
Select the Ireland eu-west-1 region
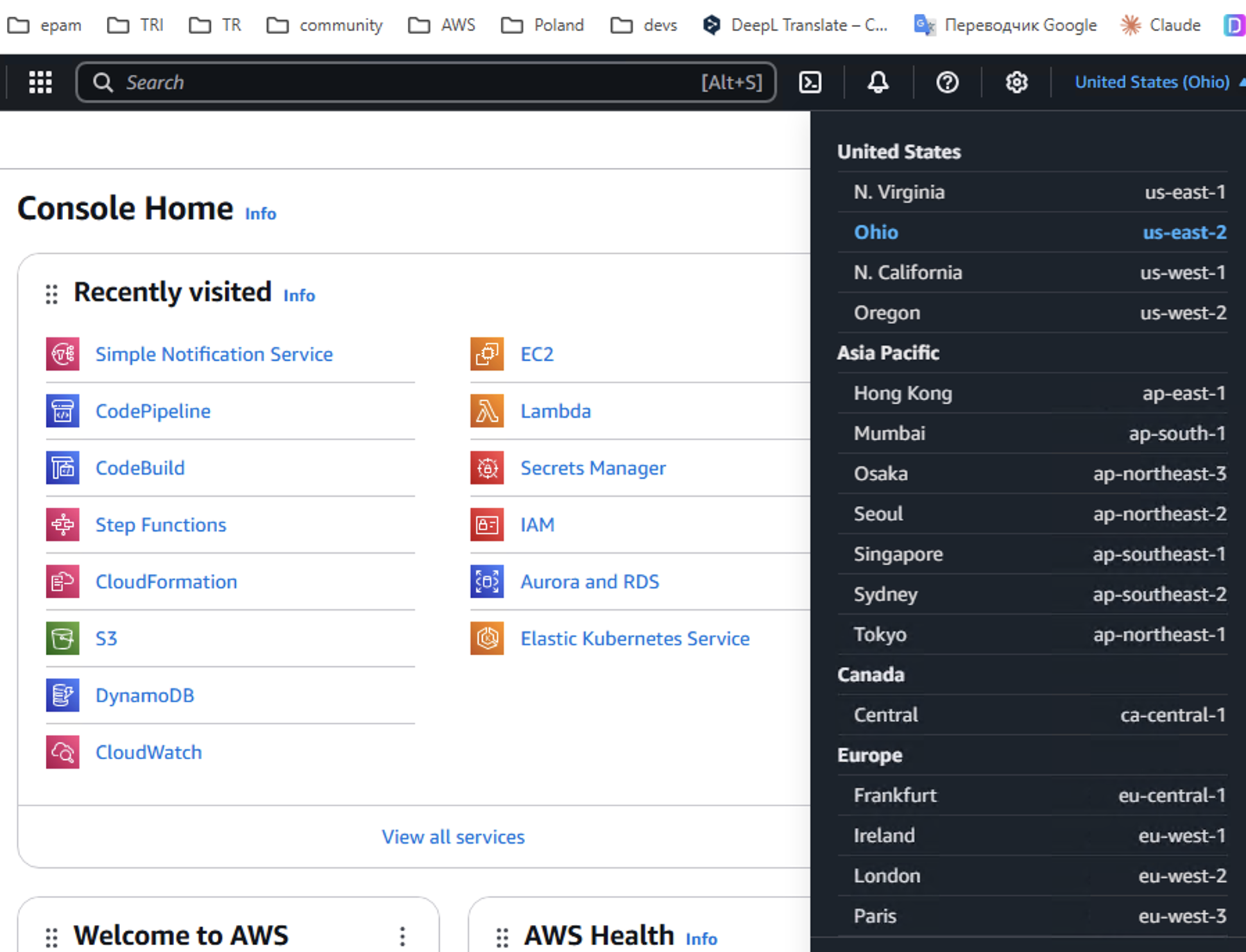pos(1032,836)
